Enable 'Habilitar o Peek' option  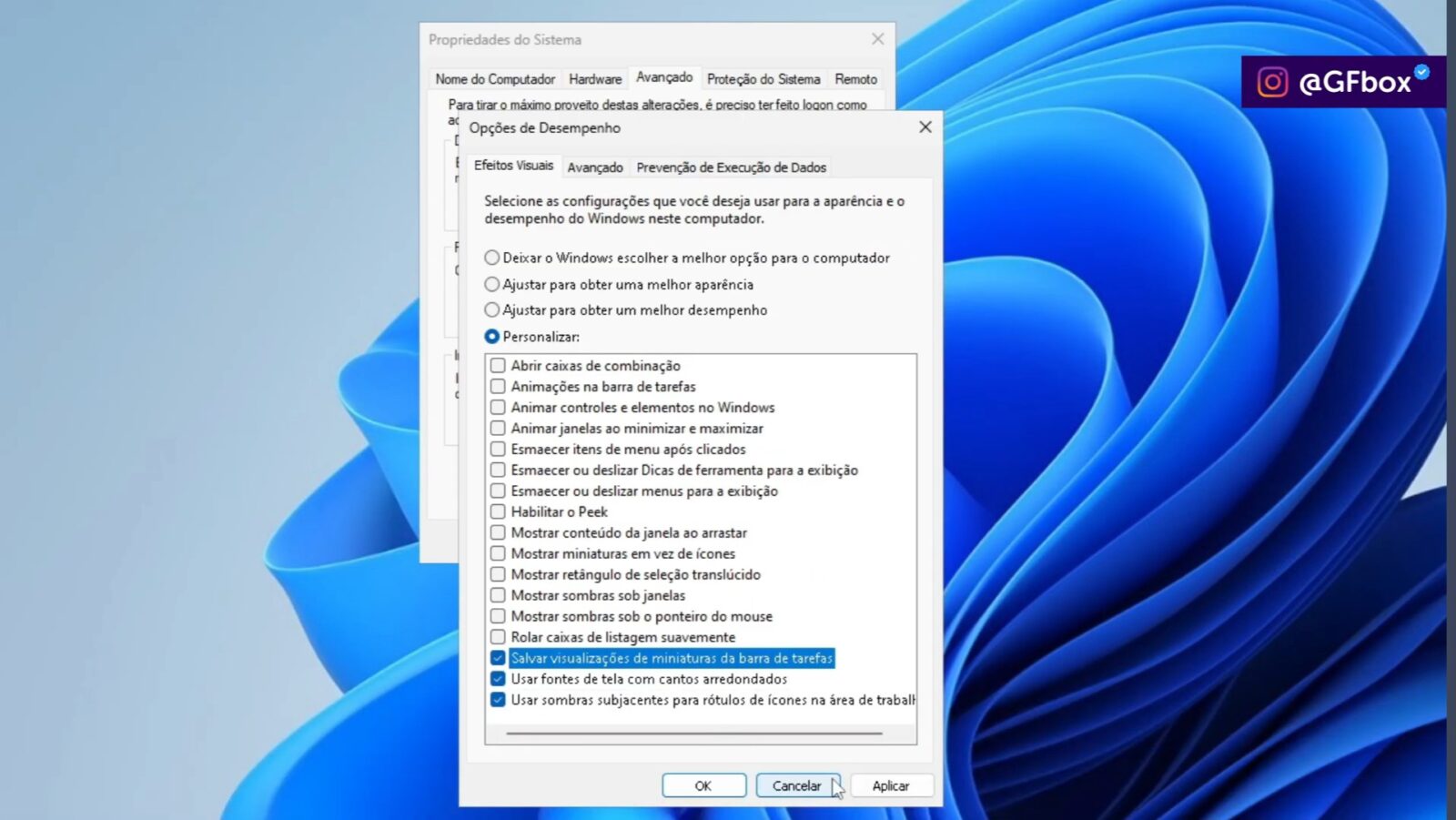(x=498, y=511)
